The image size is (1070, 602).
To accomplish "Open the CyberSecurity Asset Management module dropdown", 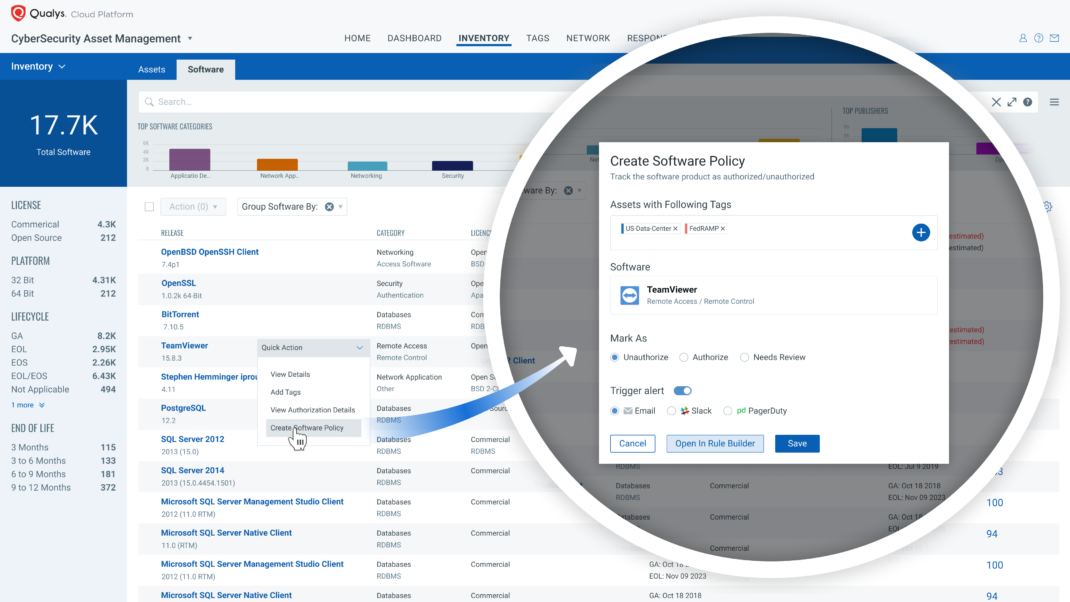I will (x=190, y=39).
